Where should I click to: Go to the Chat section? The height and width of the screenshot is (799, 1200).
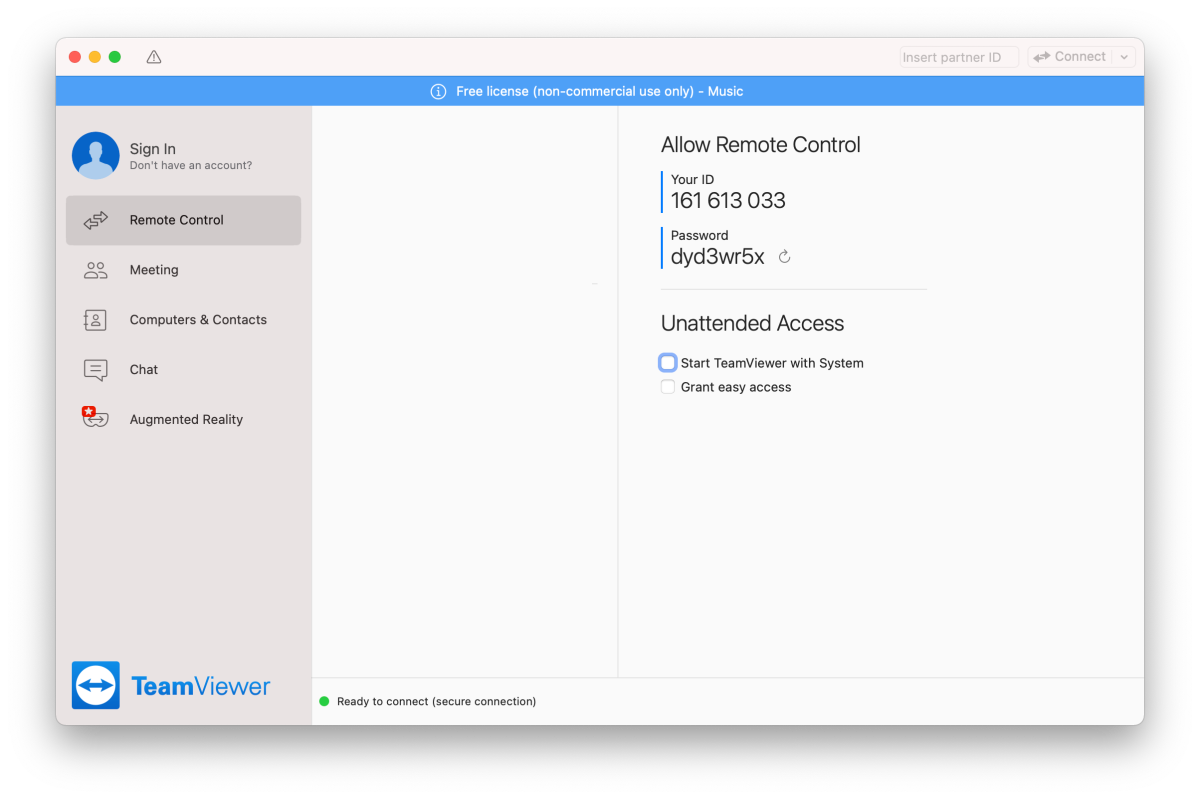click(184, 370)
